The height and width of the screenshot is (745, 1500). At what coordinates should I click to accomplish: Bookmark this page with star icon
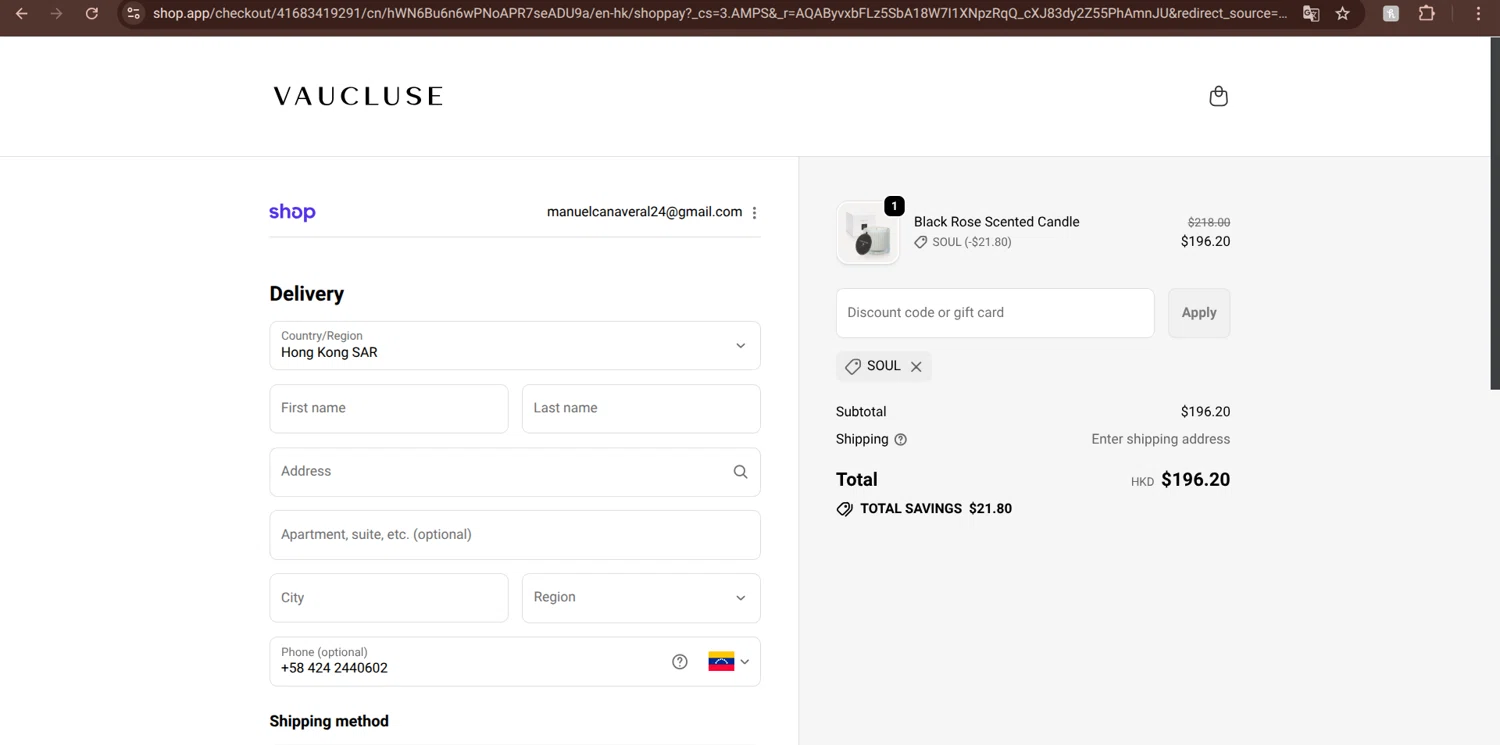1343,14
